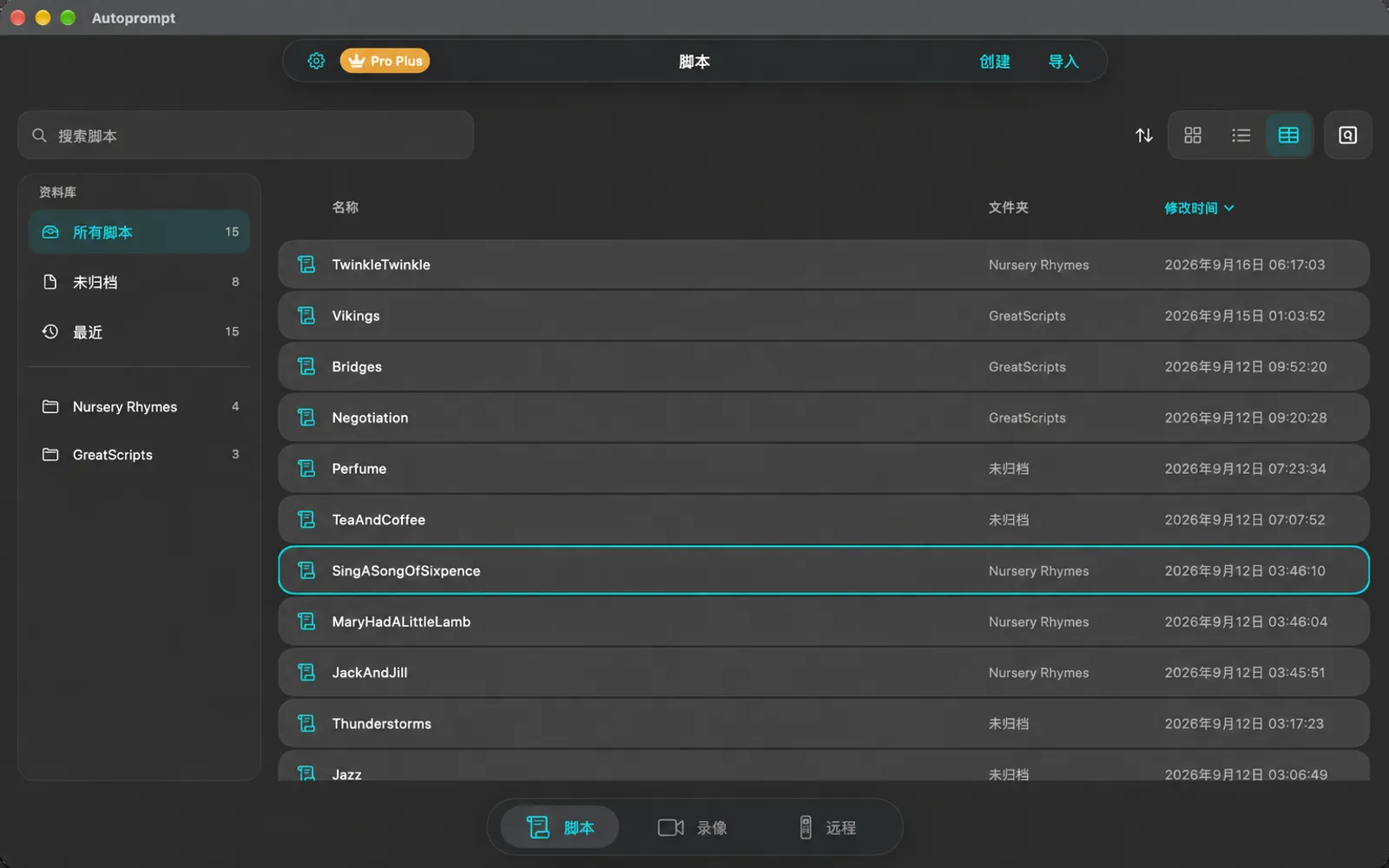Click GreatScripts folder cell in Bridges row

point(1027,366)
